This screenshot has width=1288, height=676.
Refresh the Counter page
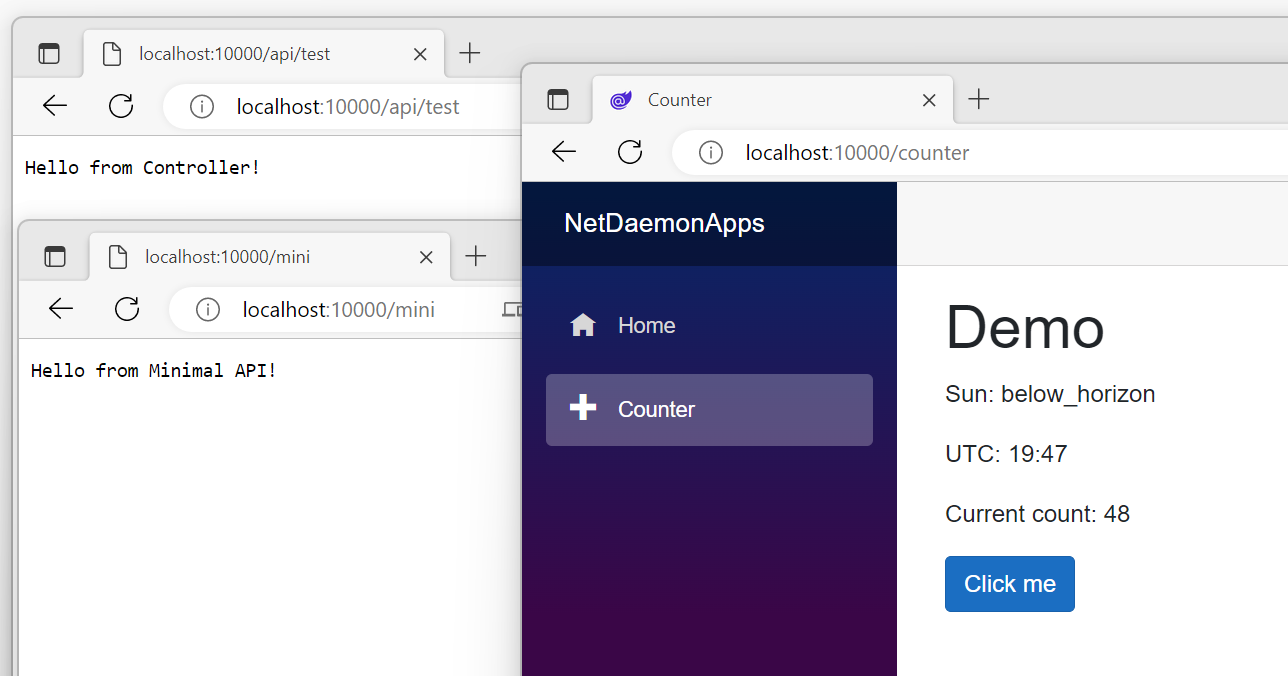tap(630, 152)
